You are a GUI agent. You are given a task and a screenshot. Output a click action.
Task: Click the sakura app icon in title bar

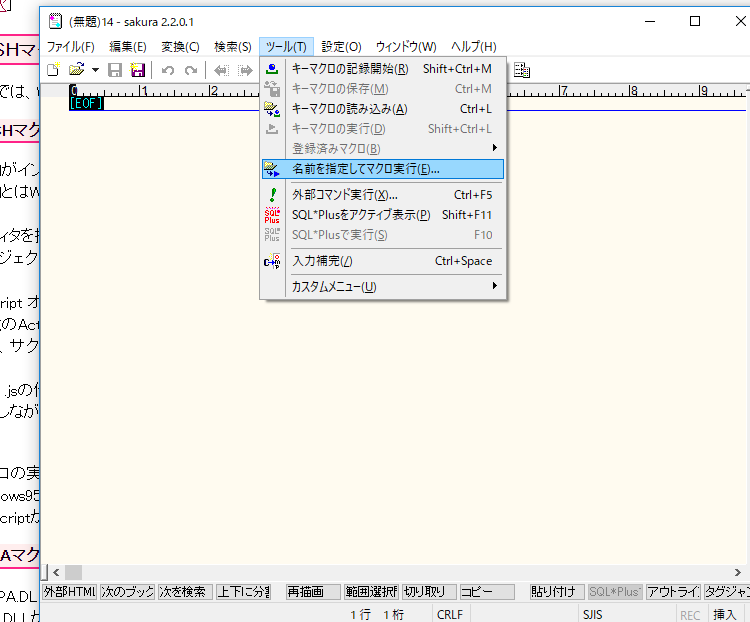coord(55,22)
